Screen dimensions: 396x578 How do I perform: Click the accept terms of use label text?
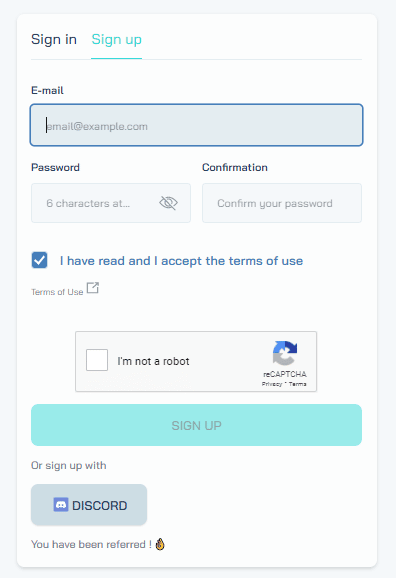click(181, 261)
